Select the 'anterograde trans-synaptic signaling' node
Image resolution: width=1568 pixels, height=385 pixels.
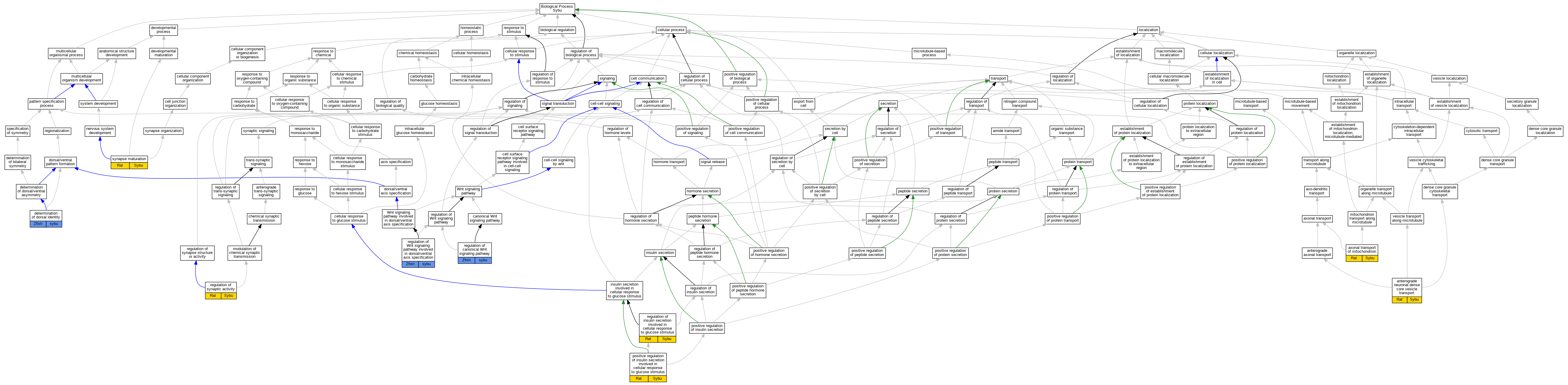pos(266,191)
